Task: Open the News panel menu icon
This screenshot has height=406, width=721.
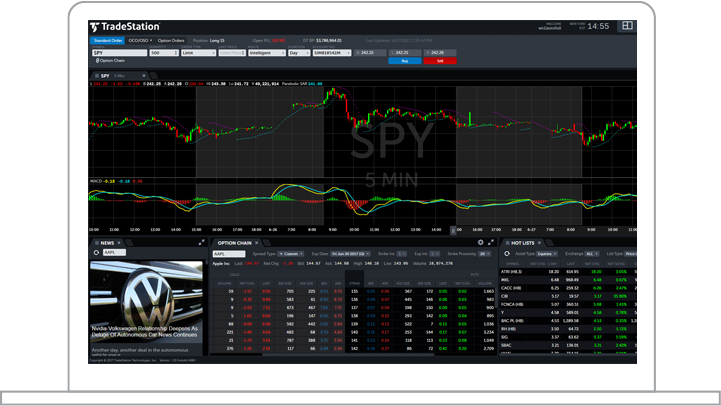Action: tap(97, 243)
